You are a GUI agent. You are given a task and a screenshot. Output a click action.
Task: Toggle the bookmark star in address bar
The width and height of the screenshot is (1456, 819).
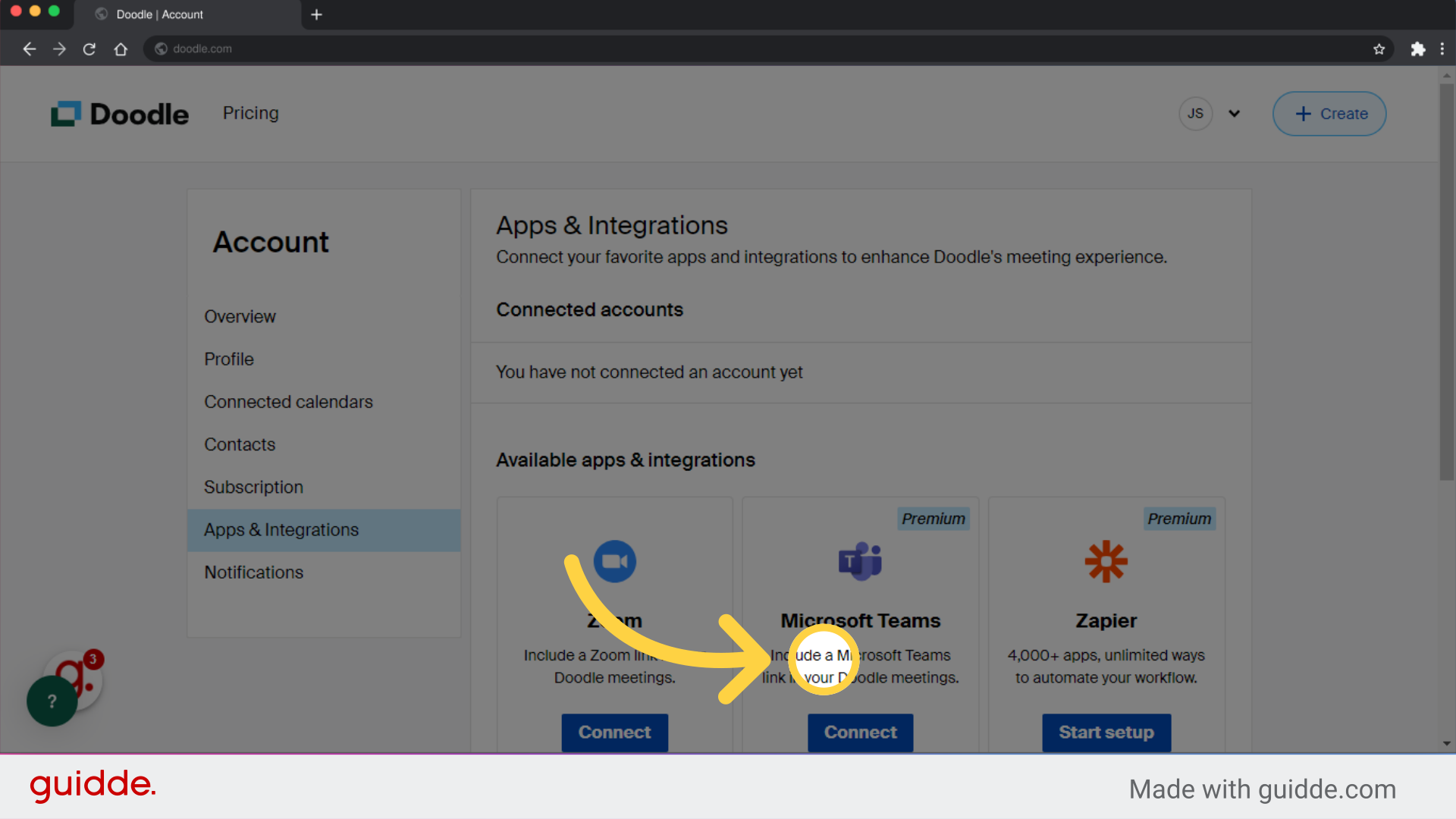1379,49
